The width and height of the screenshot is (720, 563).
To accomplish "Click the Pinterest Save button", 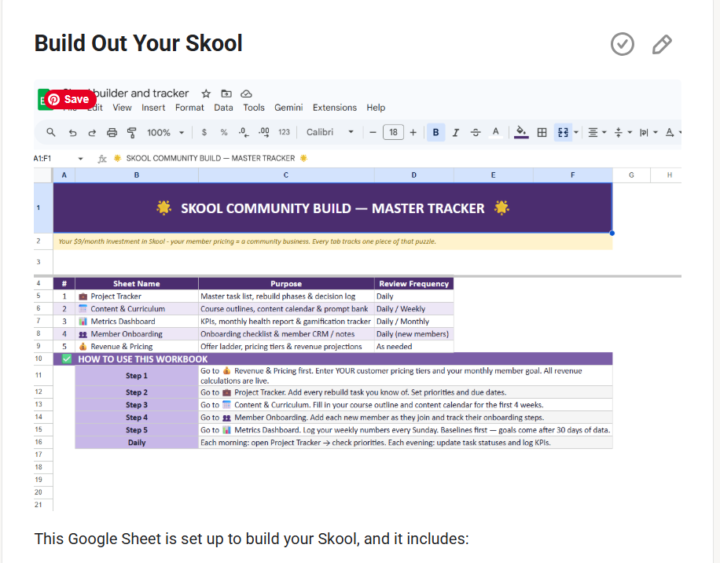I will [x=70, y=99].
